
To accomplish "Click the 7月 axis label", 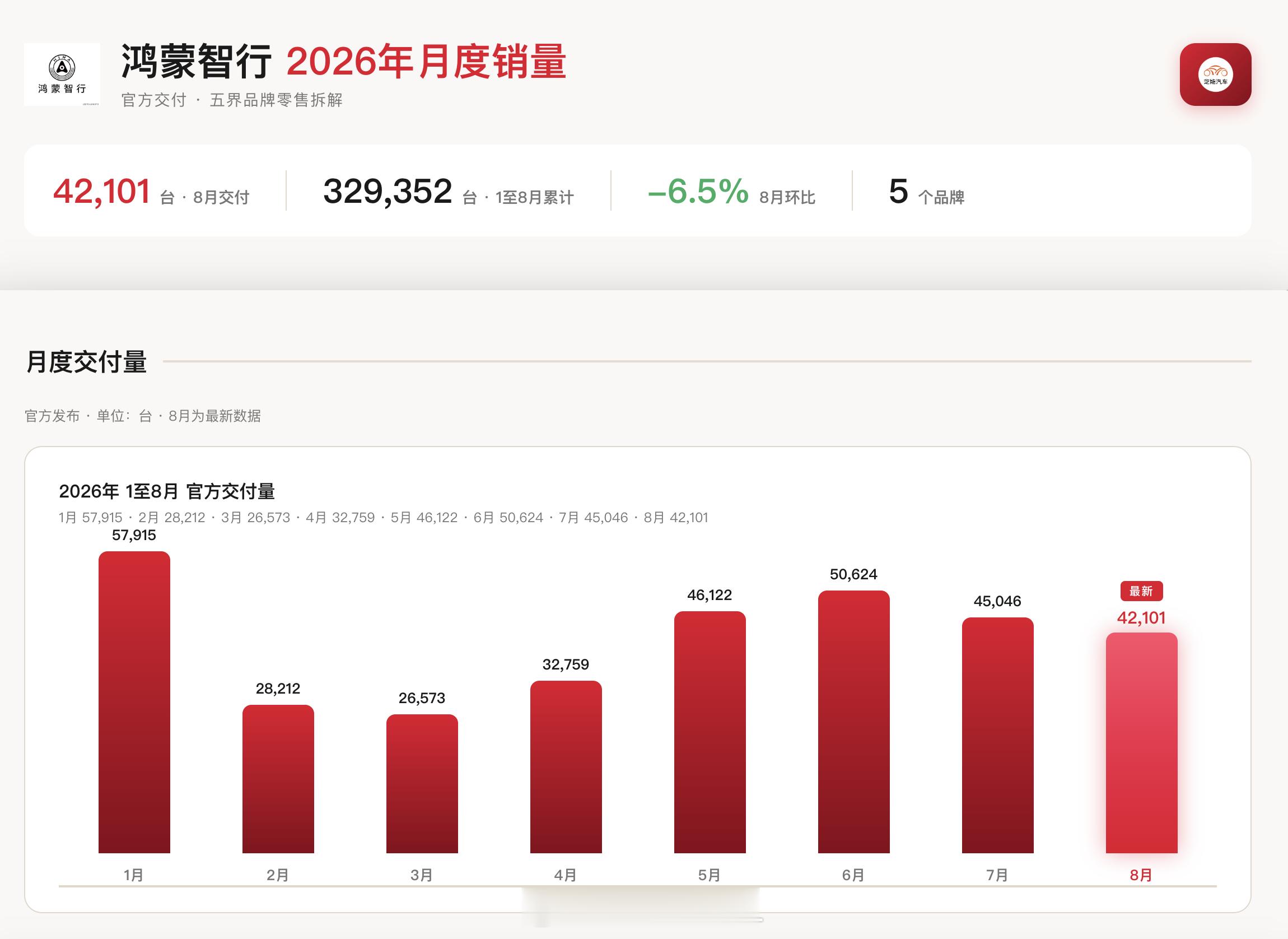I will (x=998, y=875).
